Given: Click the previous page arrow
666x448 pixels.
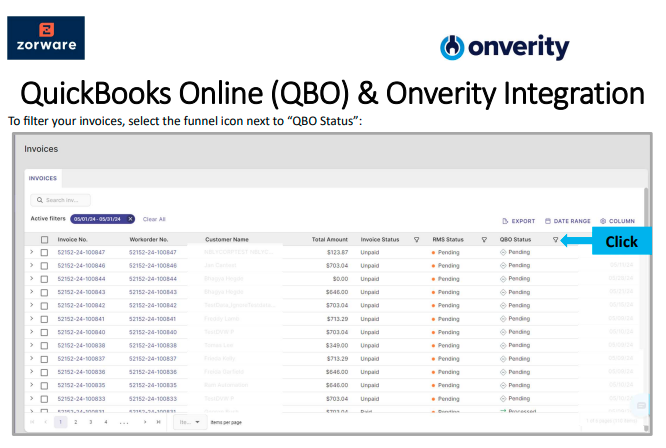Looking at the screenshot, I should [46, 423].
